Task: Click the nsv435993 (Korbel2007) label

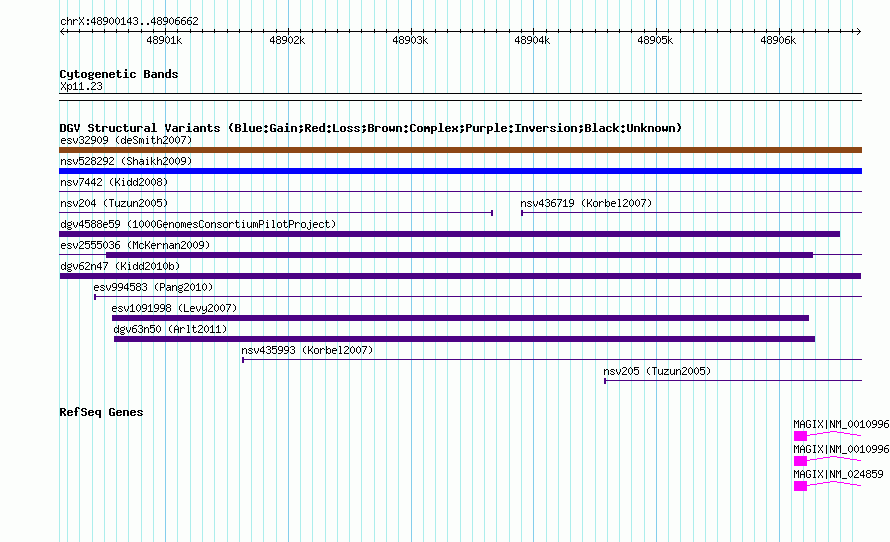Action: (x=307, y=350)
